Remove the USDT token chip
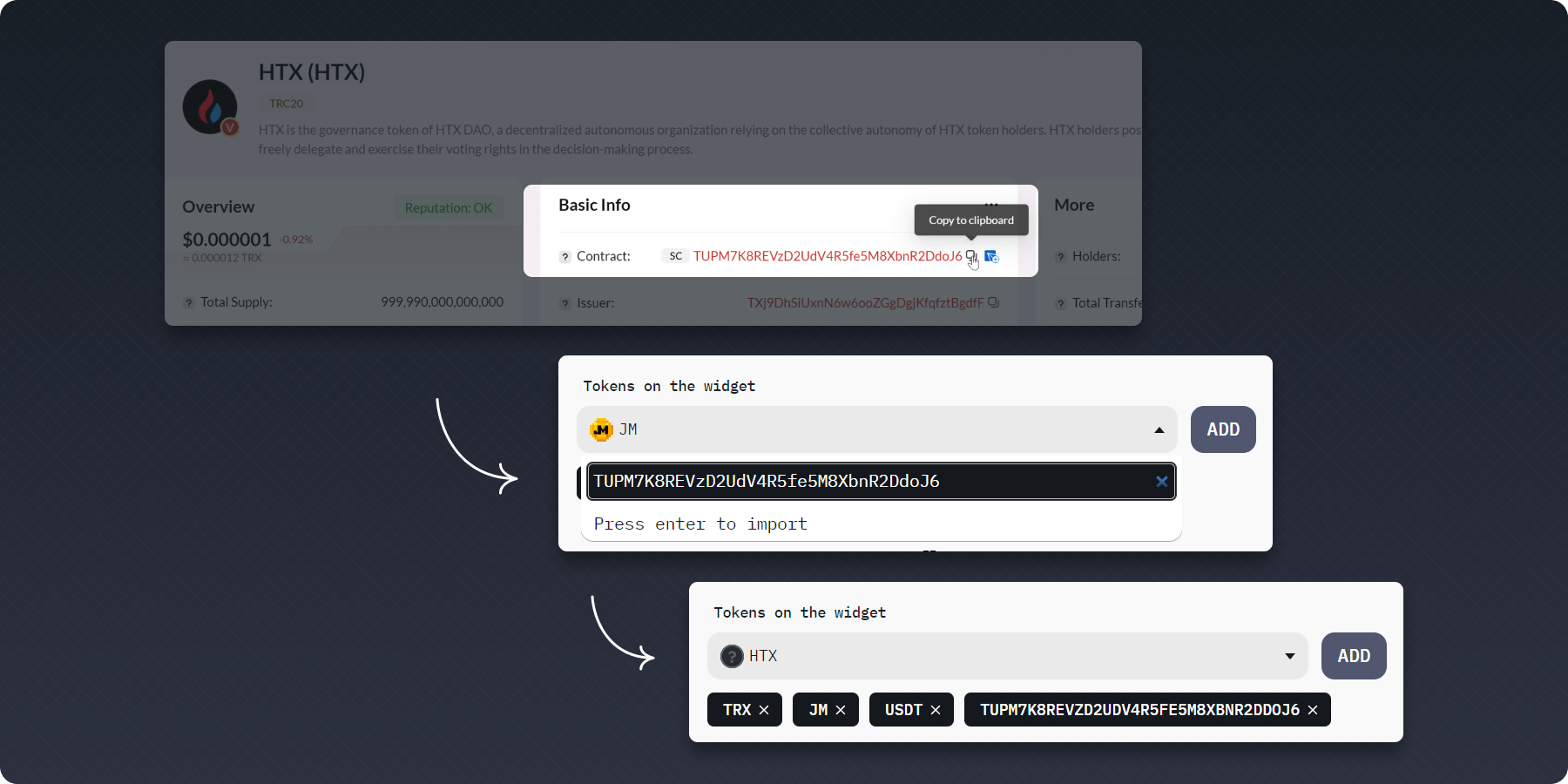This screenshot has width=1568, height=784. [936, 710]
